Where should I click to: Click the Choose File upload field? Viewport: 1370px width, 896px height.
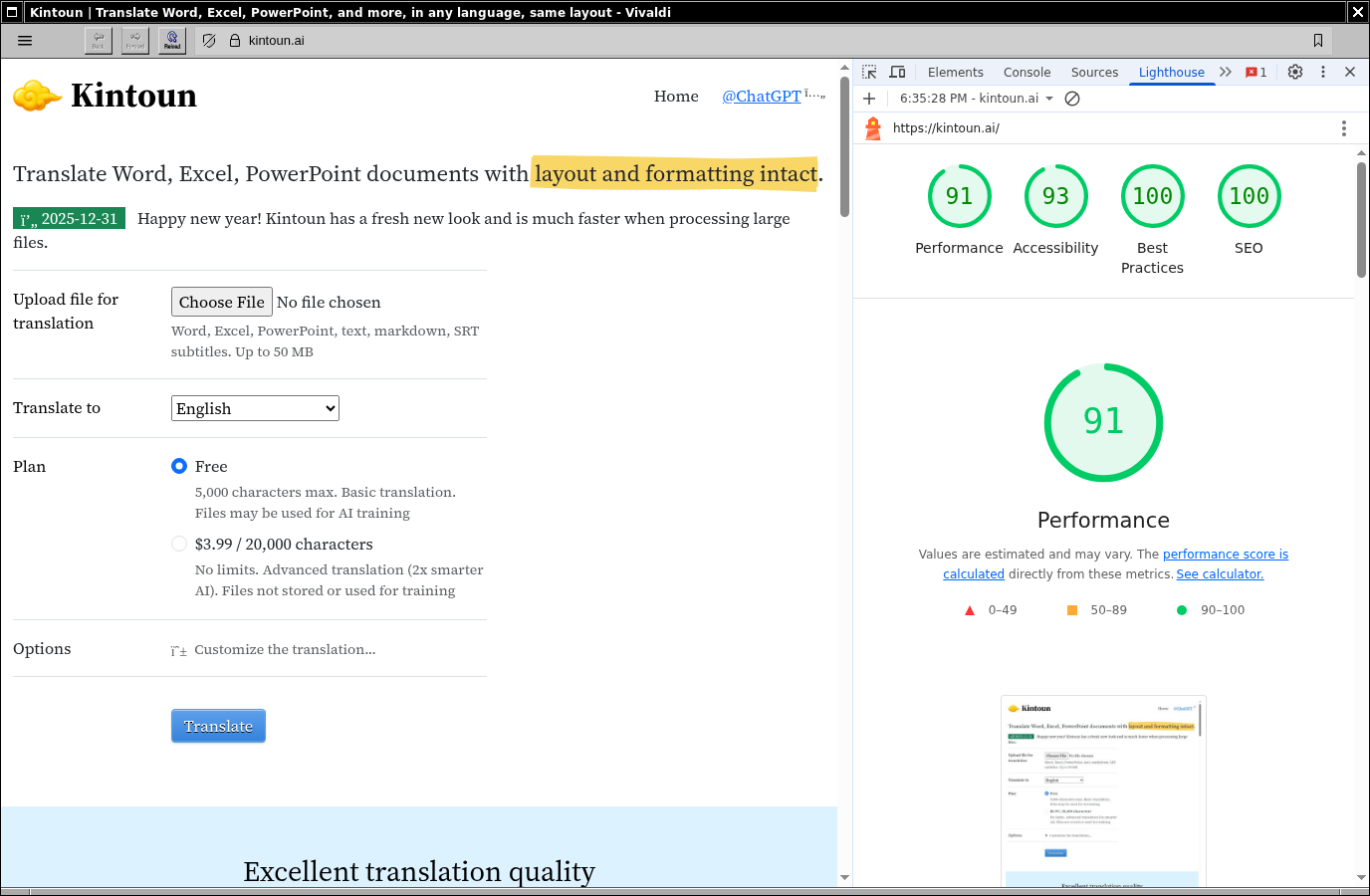(221, 302)
